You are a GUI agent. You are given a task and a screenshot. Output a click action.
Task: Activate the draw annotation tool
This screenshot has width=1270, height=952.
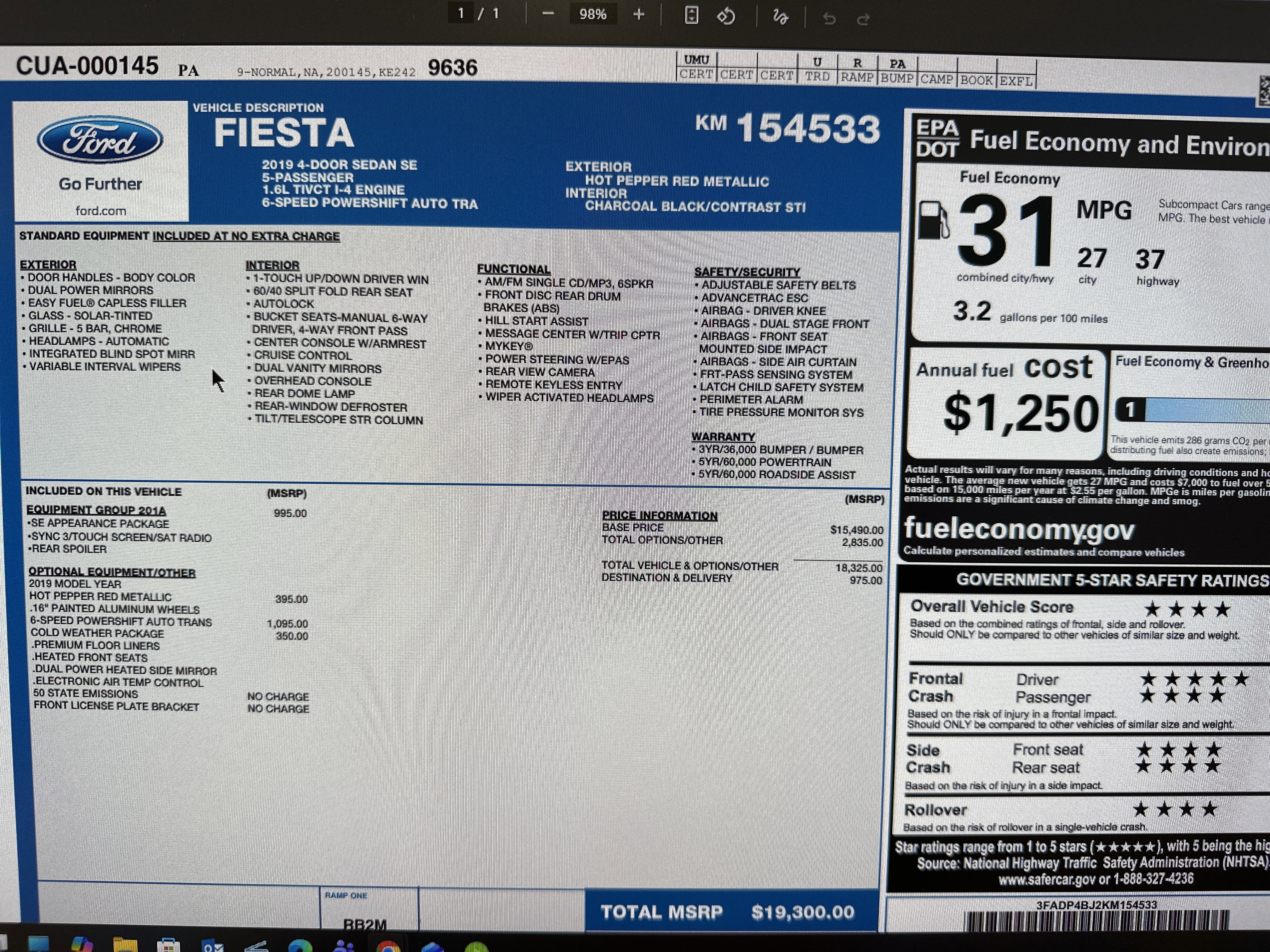pos(780,17)
